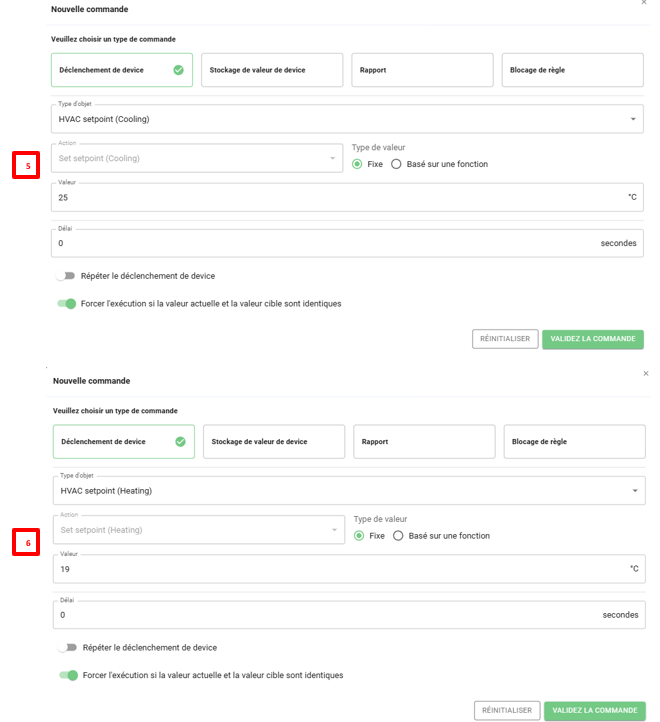Choose Basé sur une fonction for Heating
This screenshot has height=722, width=660.
pos(399,536)
